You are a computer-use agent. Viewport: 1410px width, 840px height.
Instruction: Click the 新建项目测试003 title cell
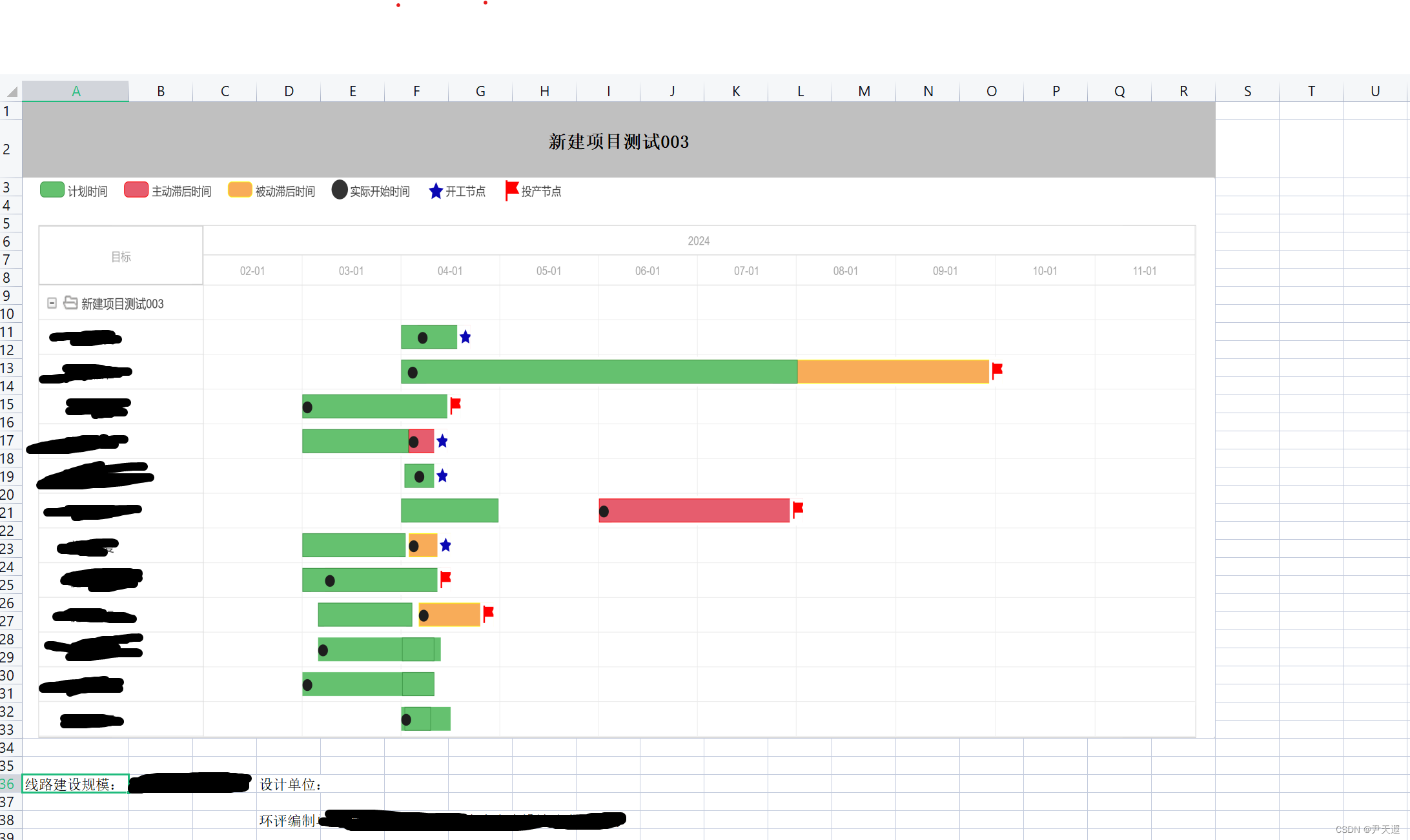618,141
